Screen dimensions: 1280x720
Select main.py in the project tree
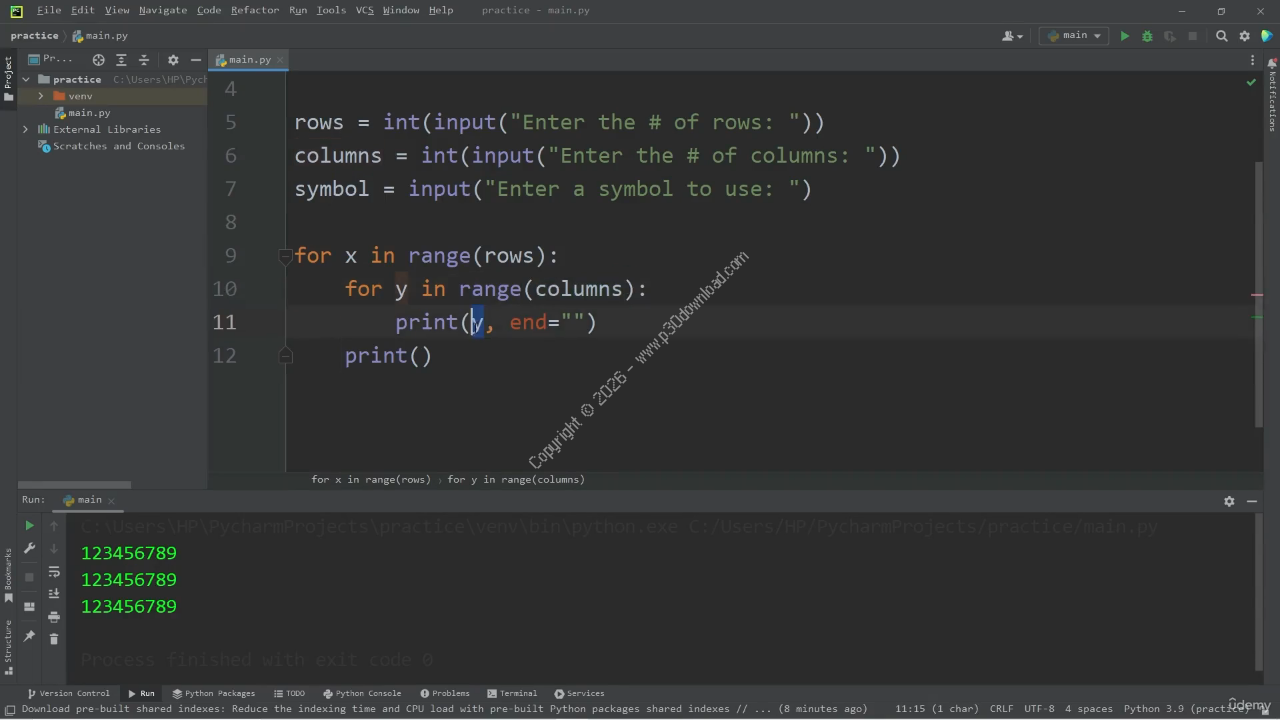(x=89, y=113)
